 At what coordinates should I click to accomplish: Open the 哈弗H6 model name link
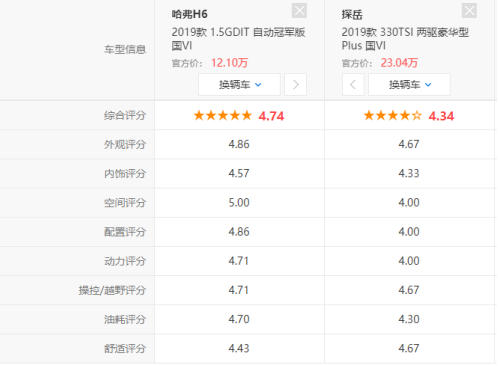coord(189,14)
